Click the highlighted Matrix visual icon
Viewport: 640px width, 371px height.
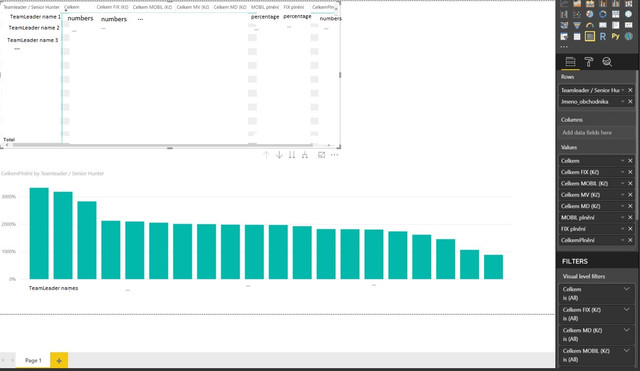tap(590, 36)
